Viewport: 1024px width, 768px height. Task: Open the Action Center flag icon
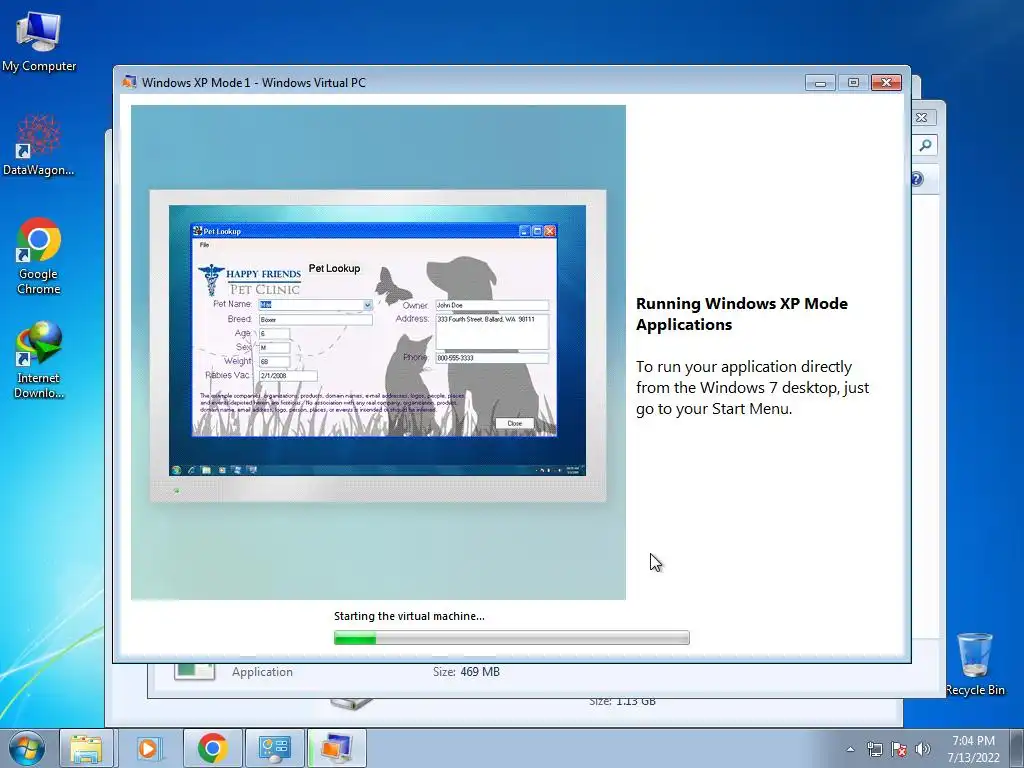tap(899, 749)
